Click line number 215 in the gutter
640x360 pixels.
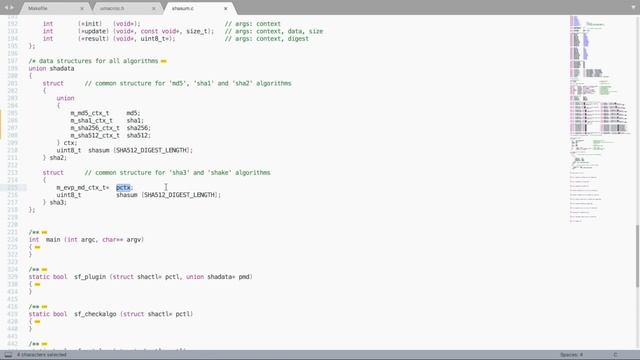[12, 188]
